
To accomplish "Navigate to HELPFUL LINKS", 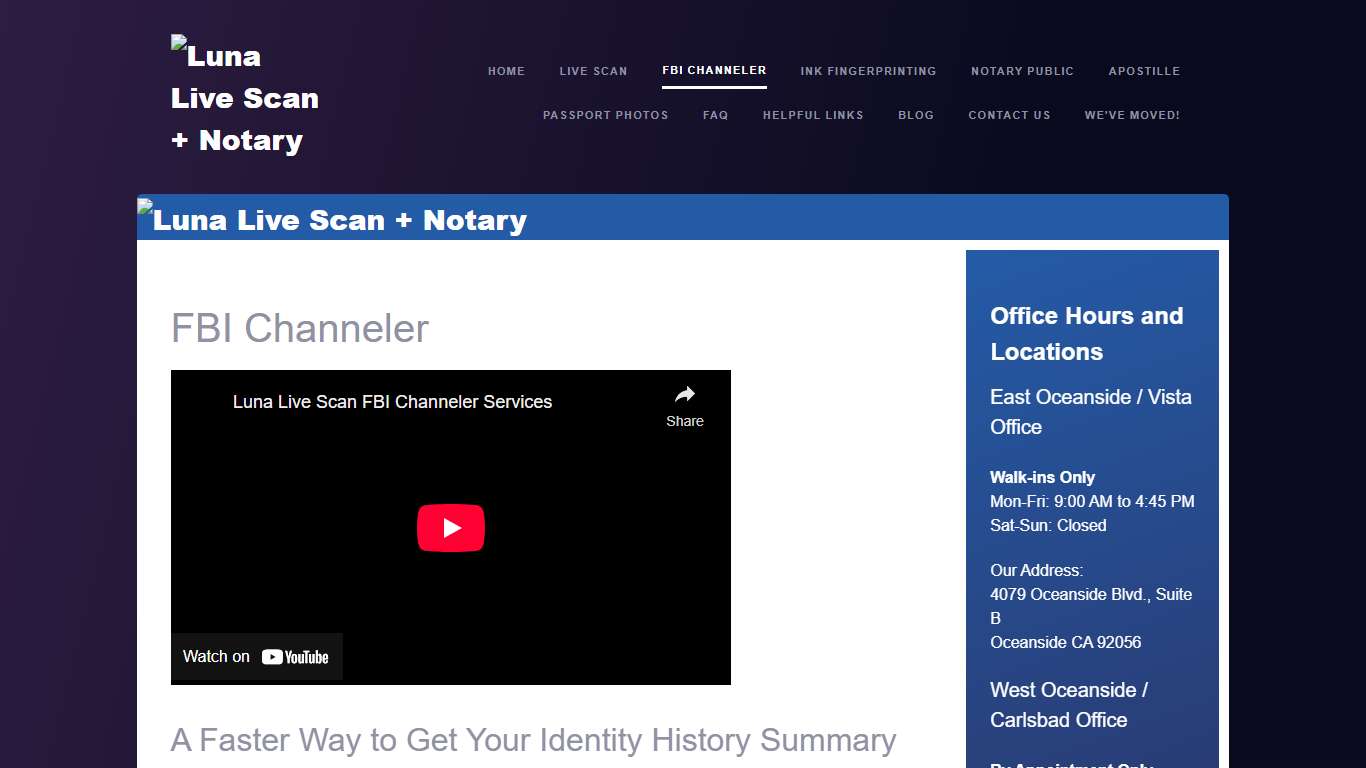I will click(x=813, y=115).
